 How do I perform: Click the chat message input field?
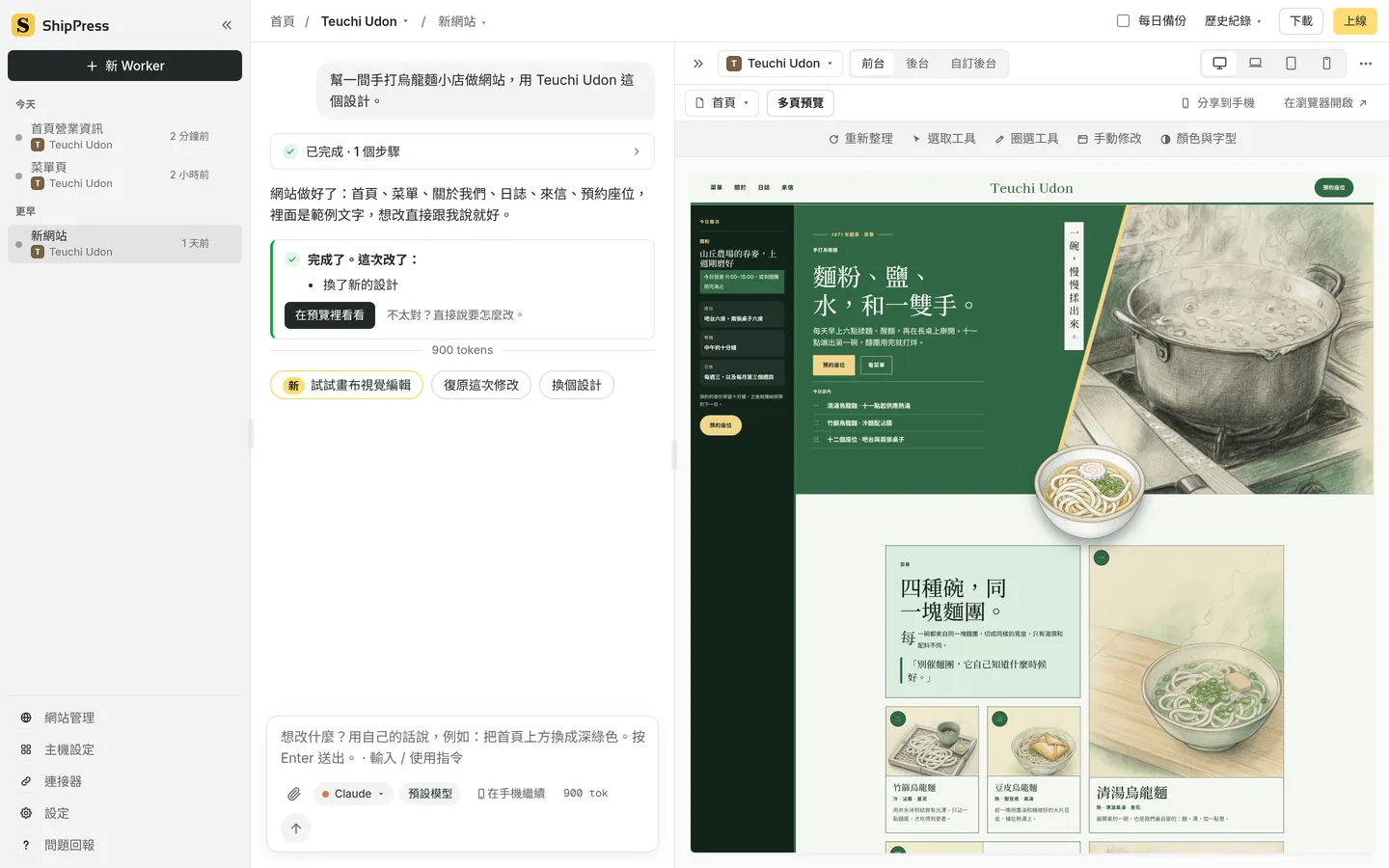tap(463, 747)
